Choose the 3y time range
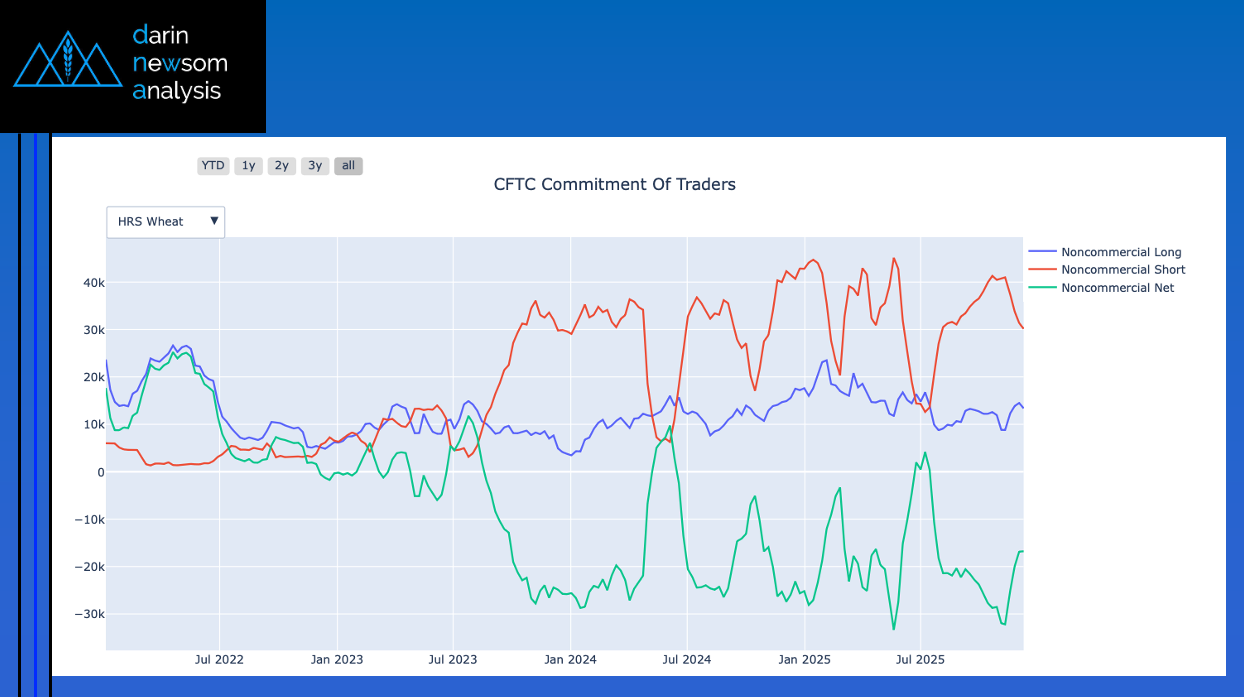 (x=315, y=166)
